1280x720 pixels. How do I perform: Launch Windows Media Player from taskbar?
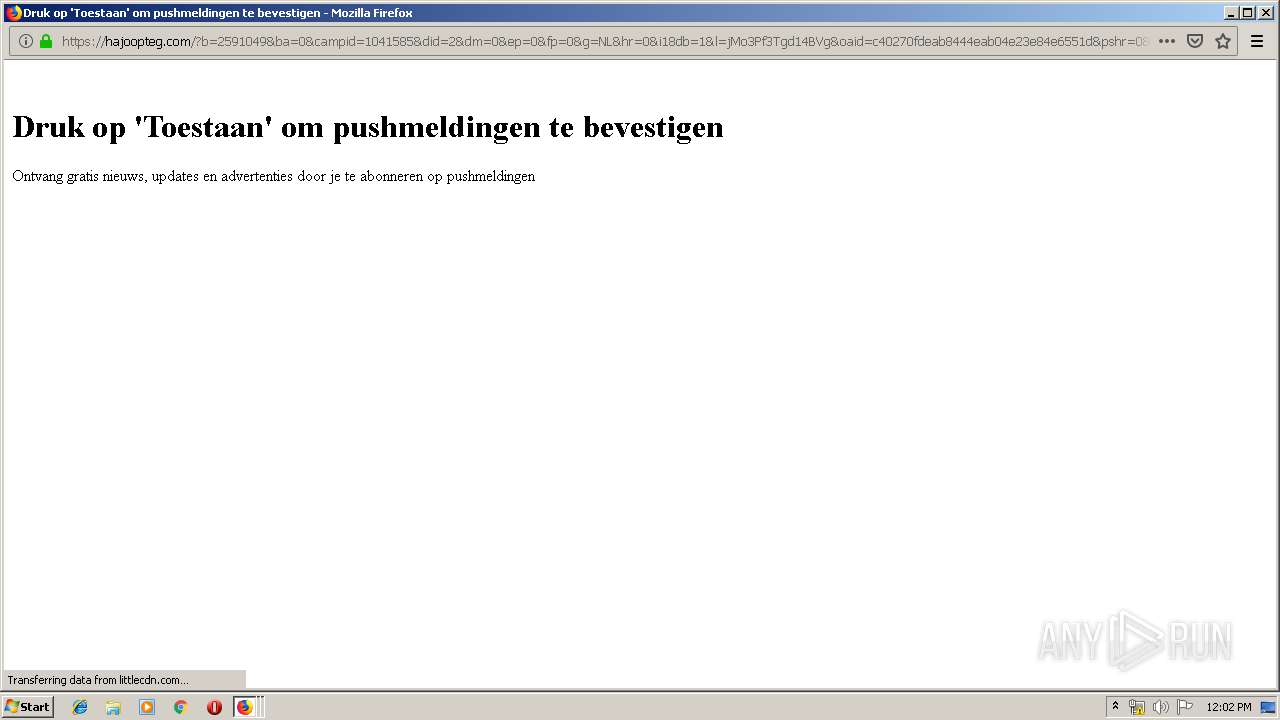147,707
